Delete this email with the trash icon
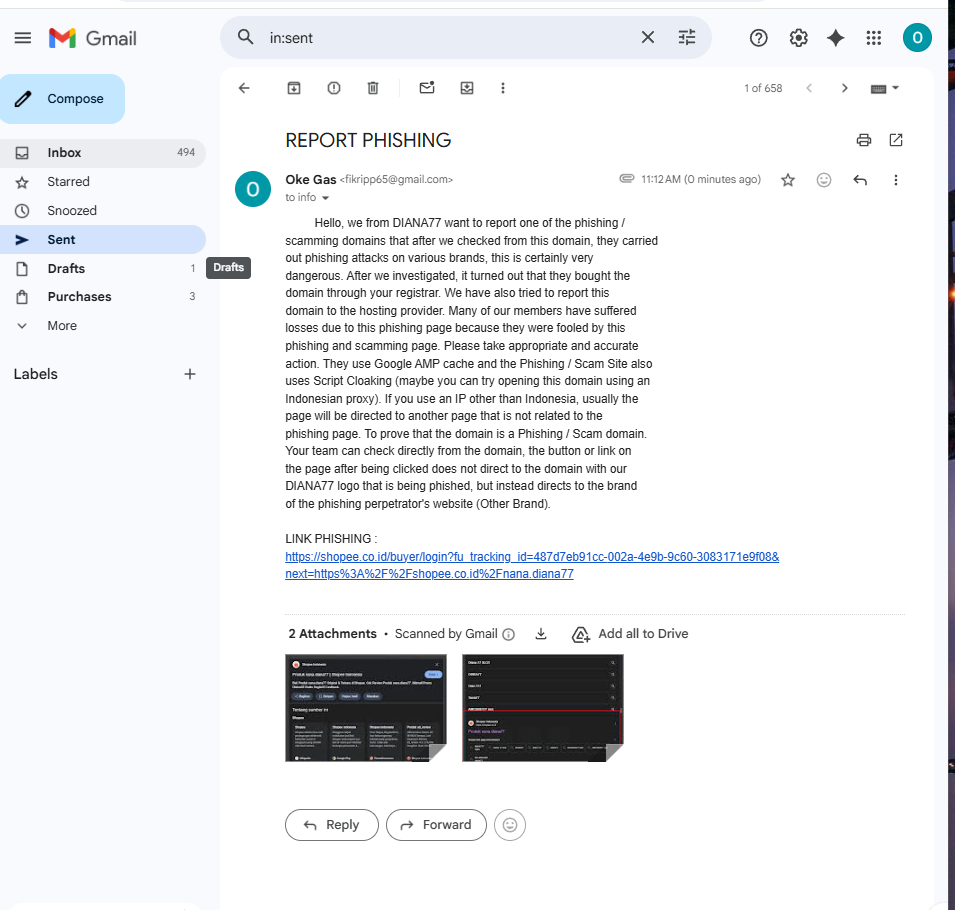 pyautogui.click(x=373, y=88)
